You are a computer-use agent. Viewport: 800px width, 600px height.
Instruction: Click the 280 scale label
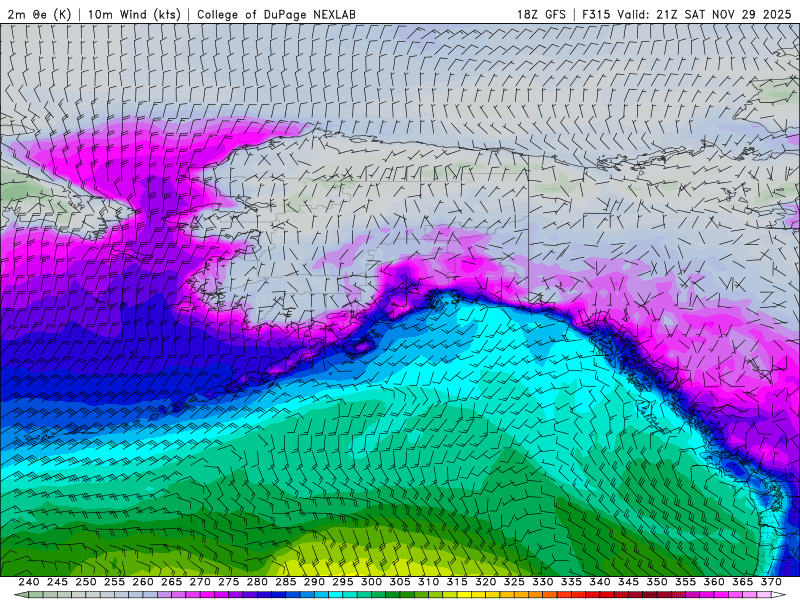click(257, 582)
